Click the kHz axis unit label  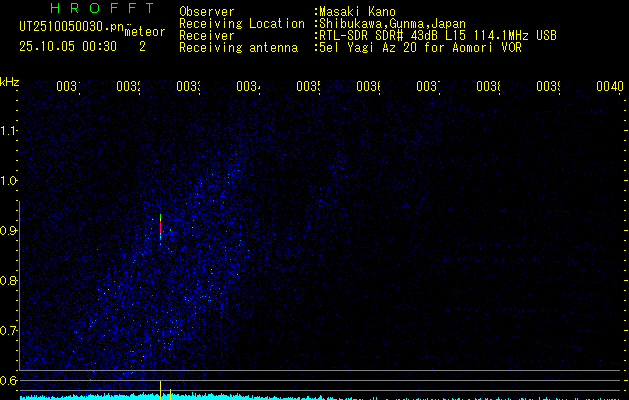(x=10, y=82)
